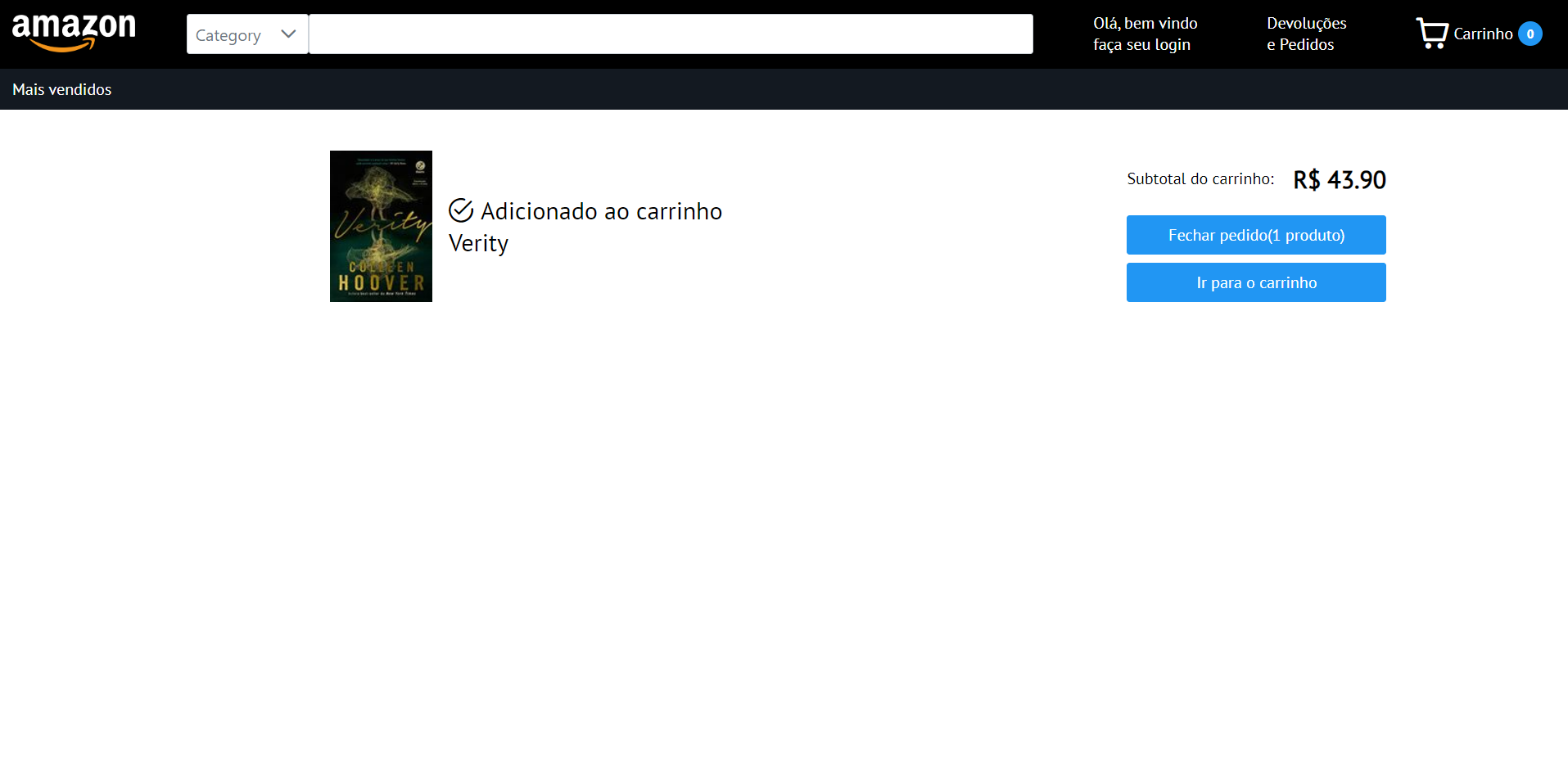Screen dimensions: 1568x767
Task: Click Fechar pedido(1 produto) button
Action: coord(1255,234)
